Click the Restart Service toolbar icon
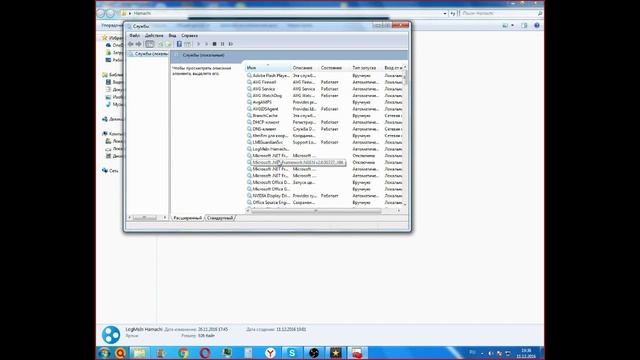 click(231, 44)
